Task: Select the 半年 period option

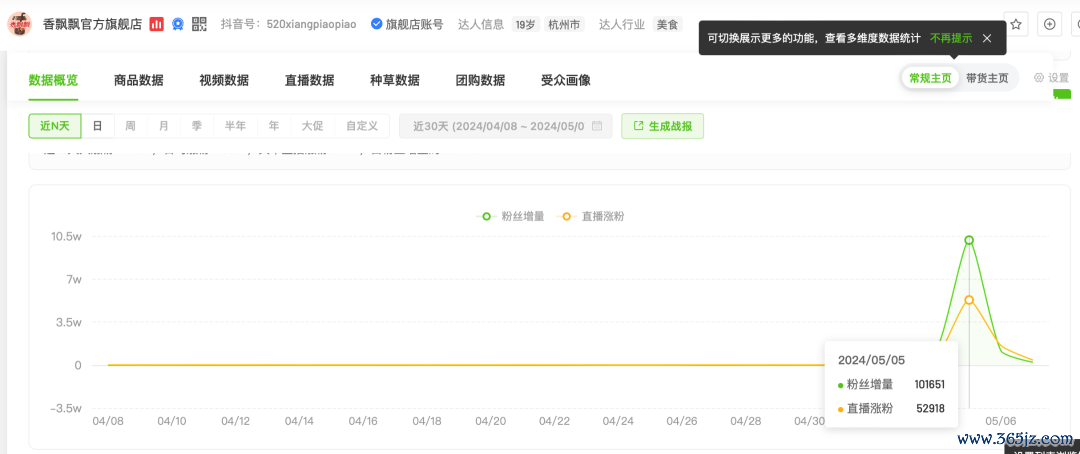Action: coord(236,126)
